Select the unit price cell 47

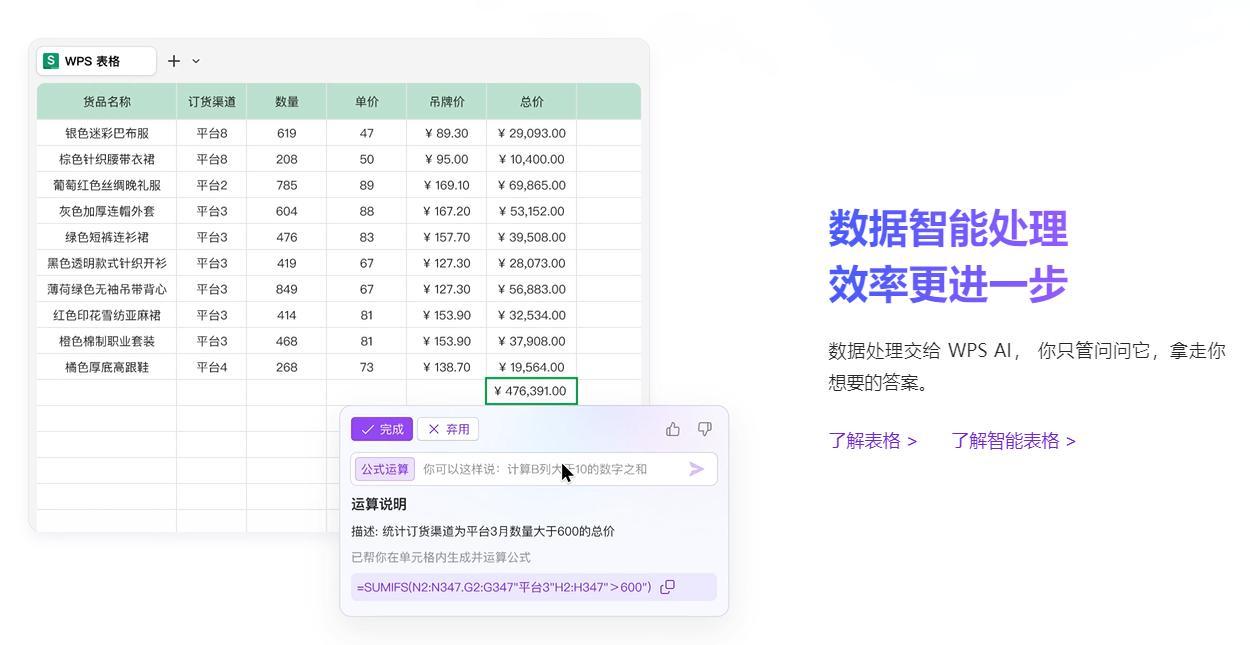[x=367, y=133]
